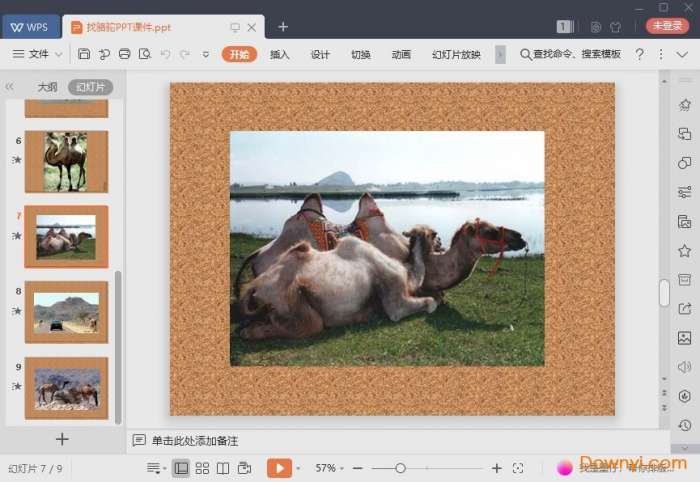Click the skin shirt icon in title bar

(616, 27)
